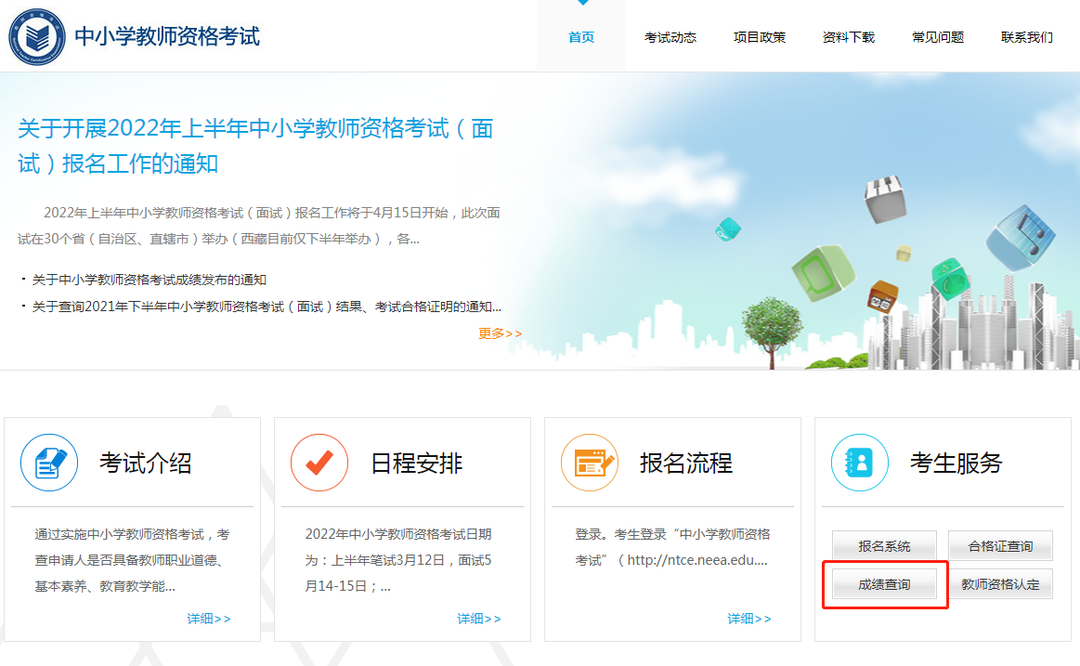Open the 合格证查询 certificate lookup
Screen dimensions: 1080x666
1000,545
